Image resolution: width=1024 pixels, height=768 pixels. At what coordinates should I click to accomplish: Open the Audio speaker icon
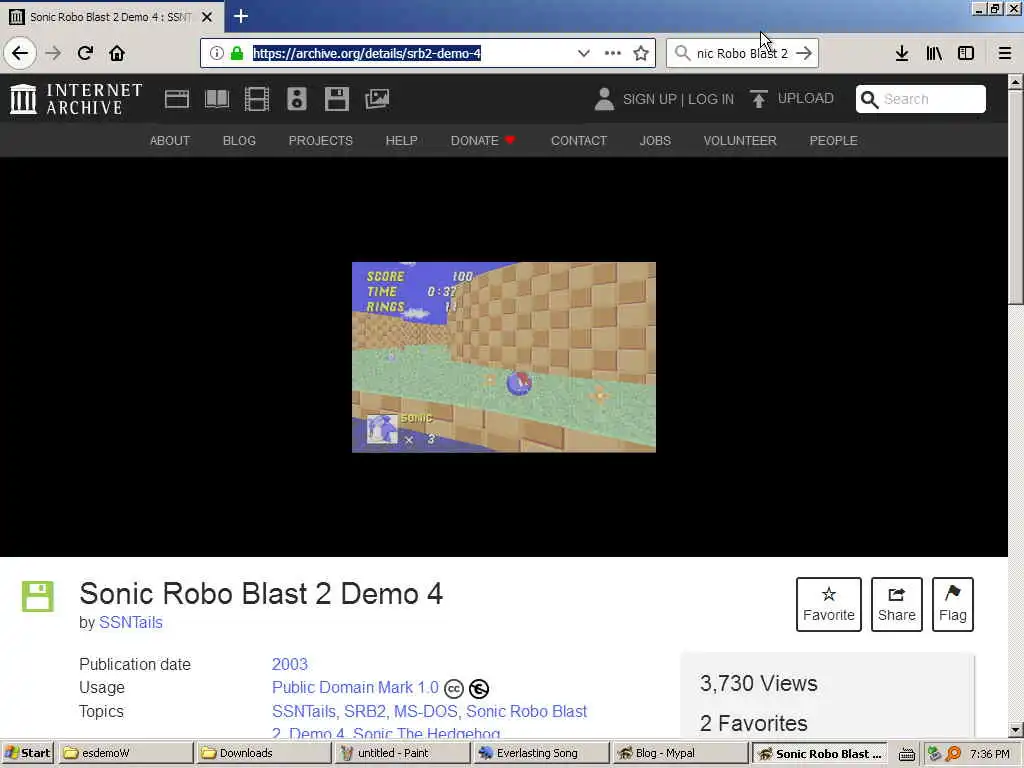click(x=297, y=99)
